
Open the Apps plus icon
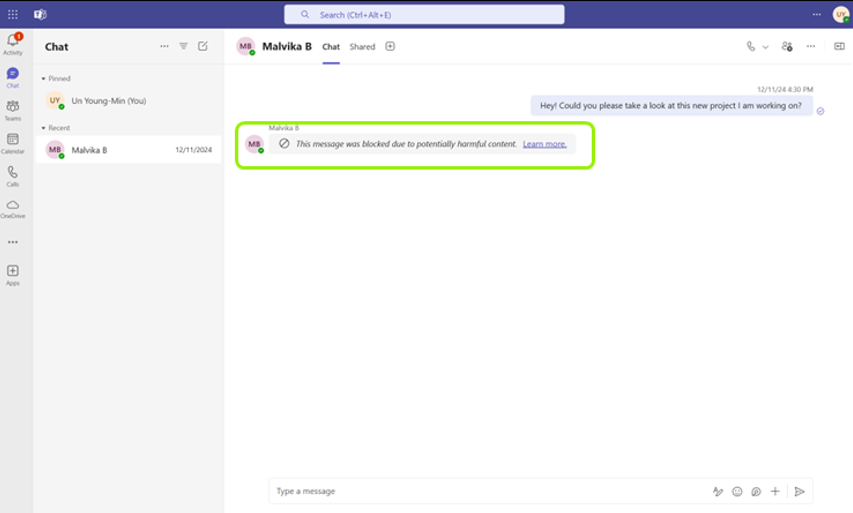(x=13, y=270)
